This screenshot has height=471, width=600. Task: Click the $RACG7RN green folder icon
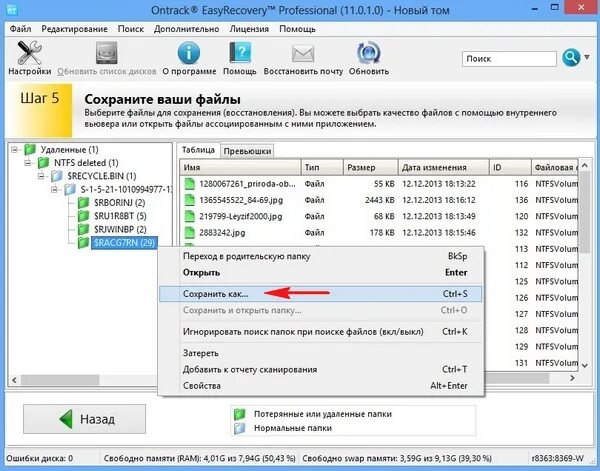(x=83, y=243)
